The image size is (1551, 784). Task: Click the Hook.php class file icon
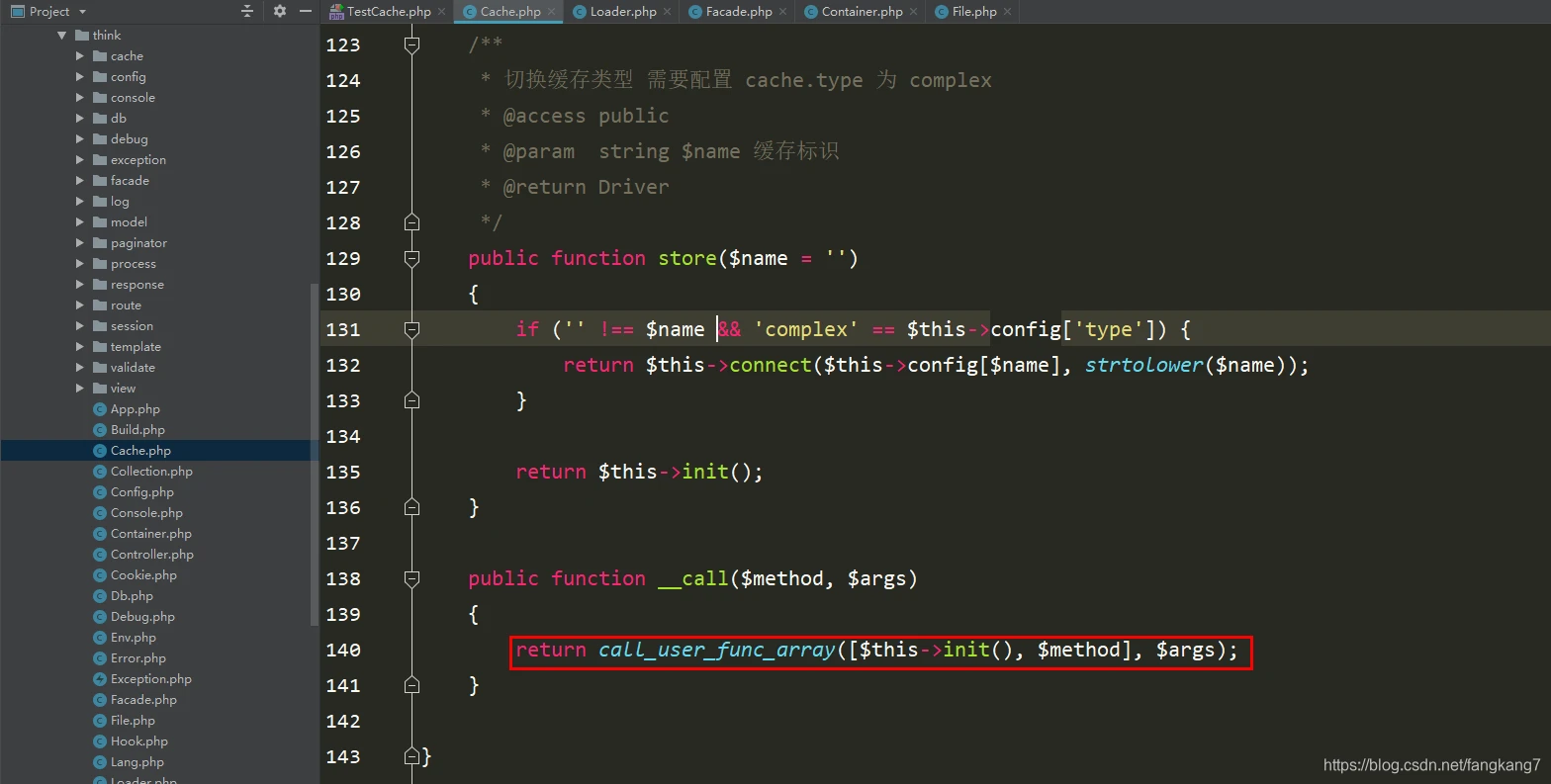[x=100, y=740]
